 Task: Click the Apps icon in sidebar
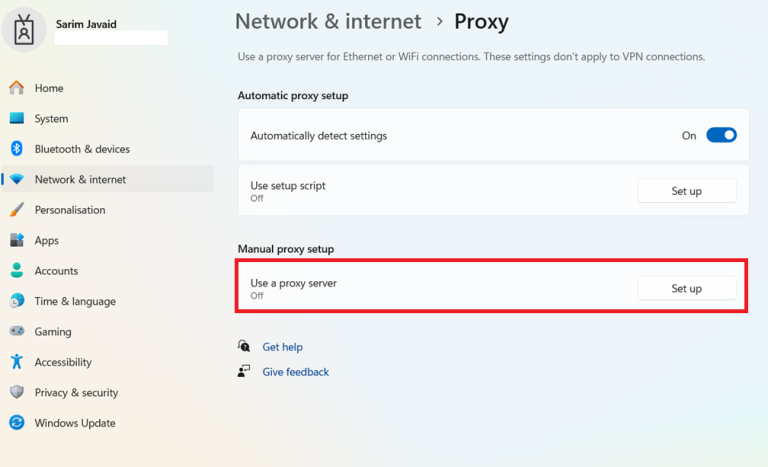coord(17,240)
